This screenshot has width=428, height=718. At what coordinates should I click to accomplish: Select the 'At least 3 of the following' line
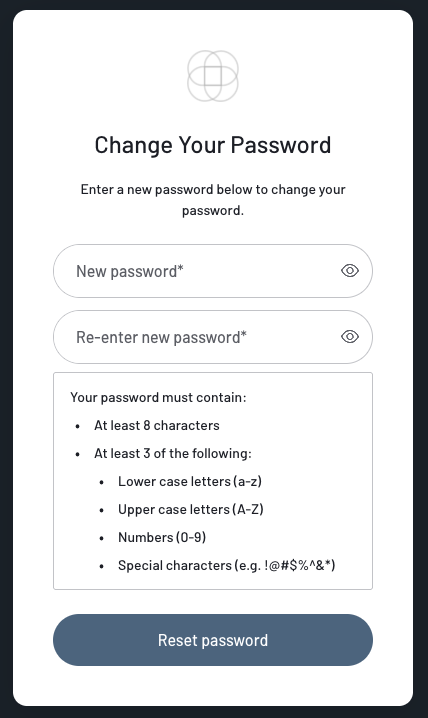coord(173,453)
